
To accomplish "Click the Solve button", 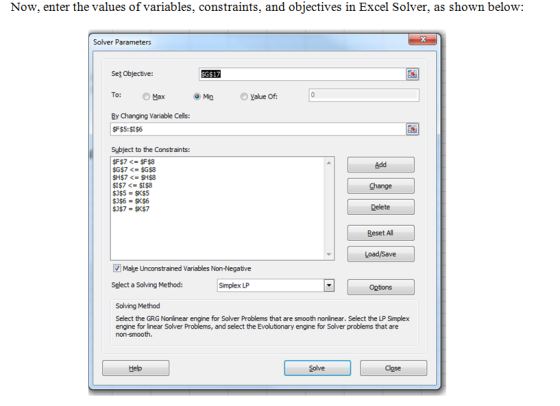I will point(317,368).
